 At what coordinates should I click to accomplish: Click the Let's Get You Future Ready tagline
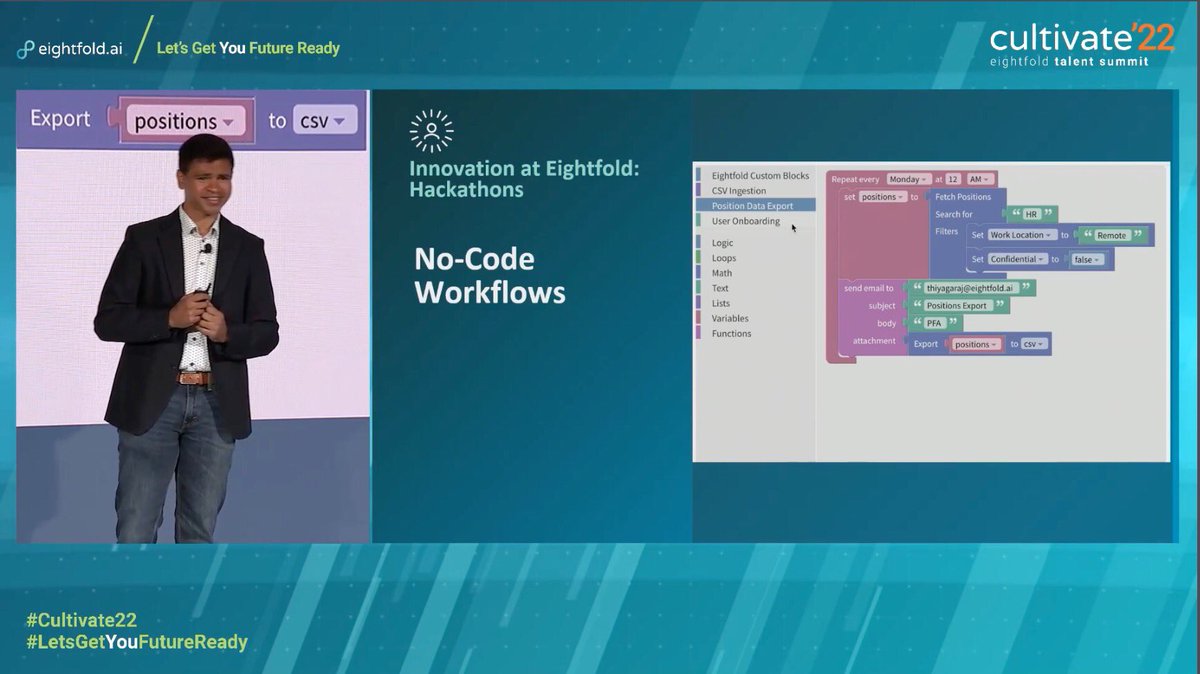point(248,48)
